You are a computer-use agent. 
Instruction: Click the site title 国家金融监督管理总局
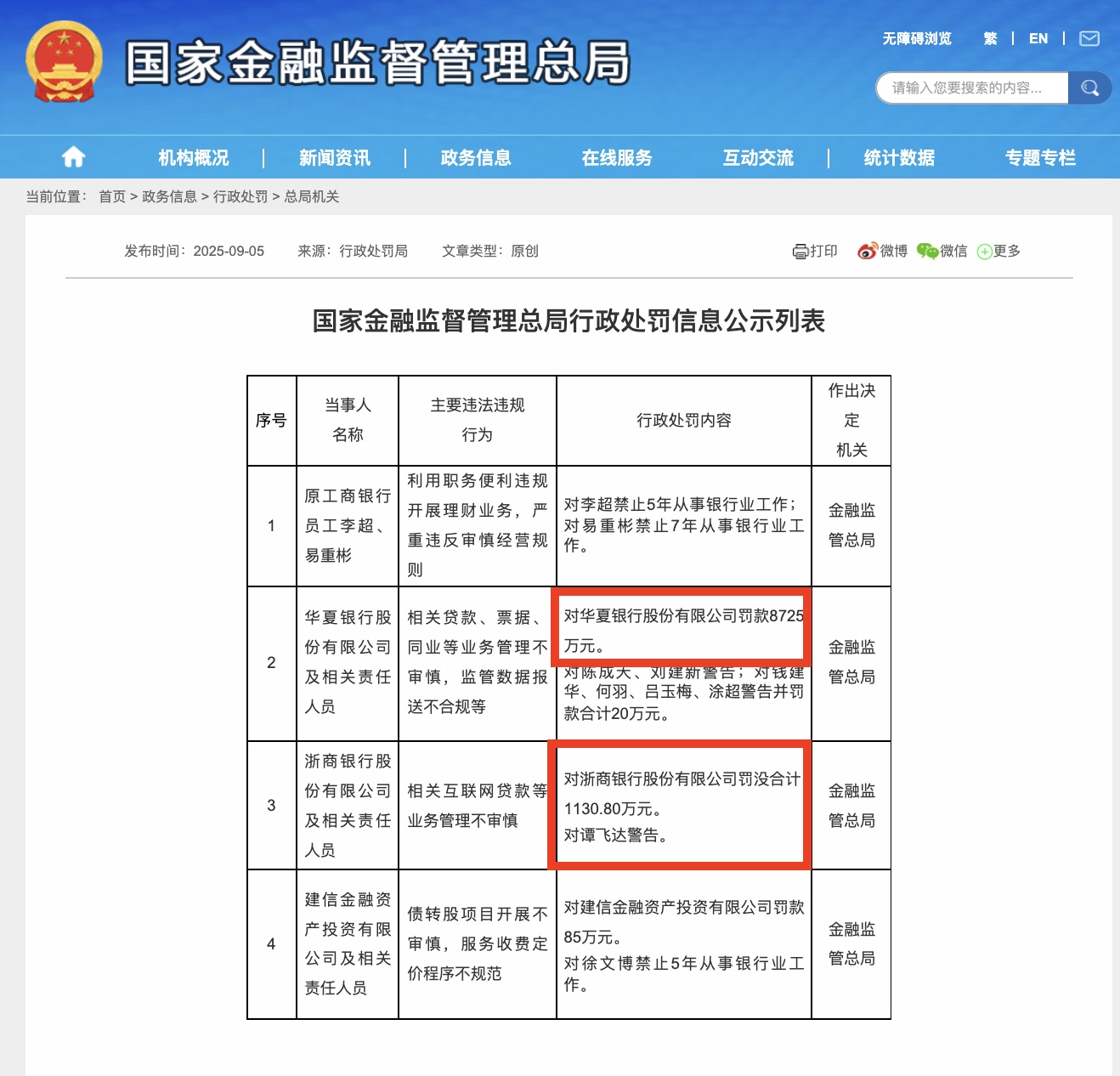click(378, 62)
